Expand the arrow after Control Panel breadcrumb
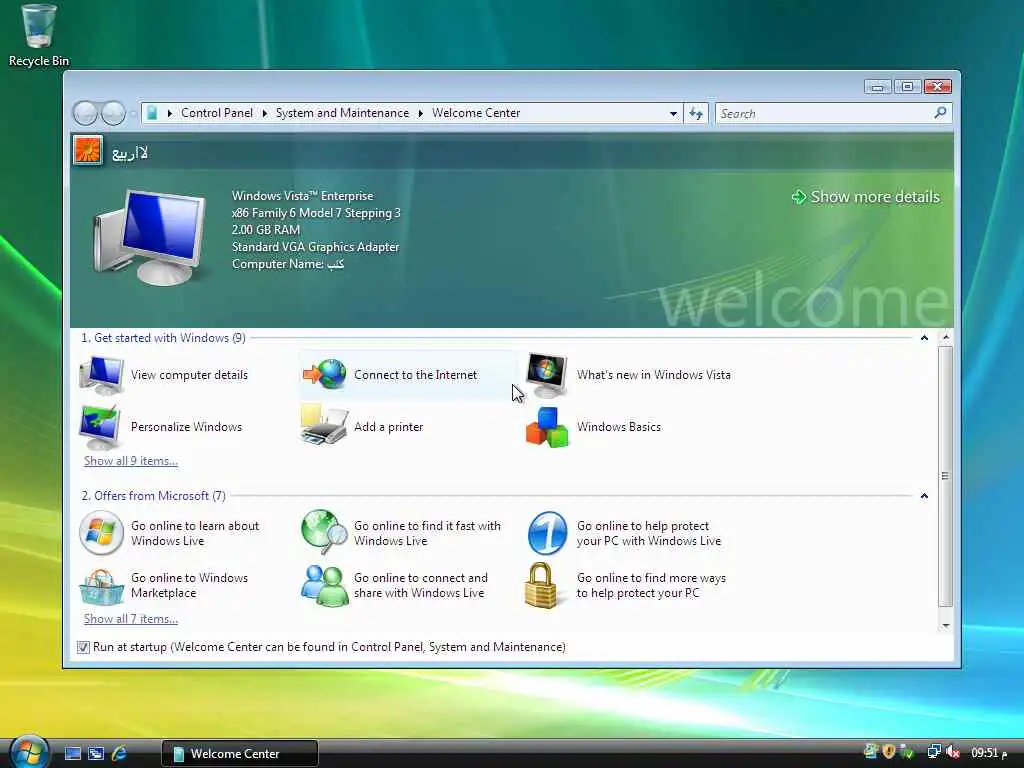 pyautogui.click(x=264, y=114)
